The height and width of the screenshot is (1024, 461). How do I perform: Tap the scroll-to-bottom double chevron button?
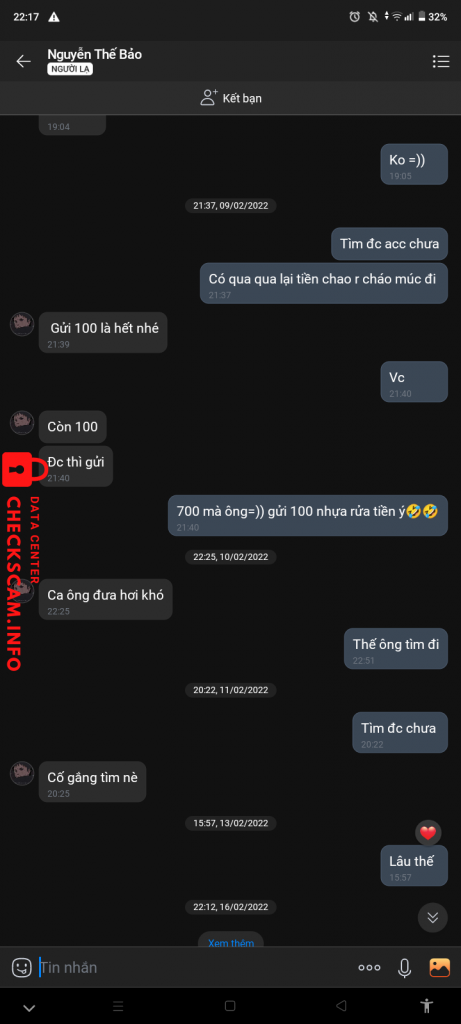tap(432, 917)
